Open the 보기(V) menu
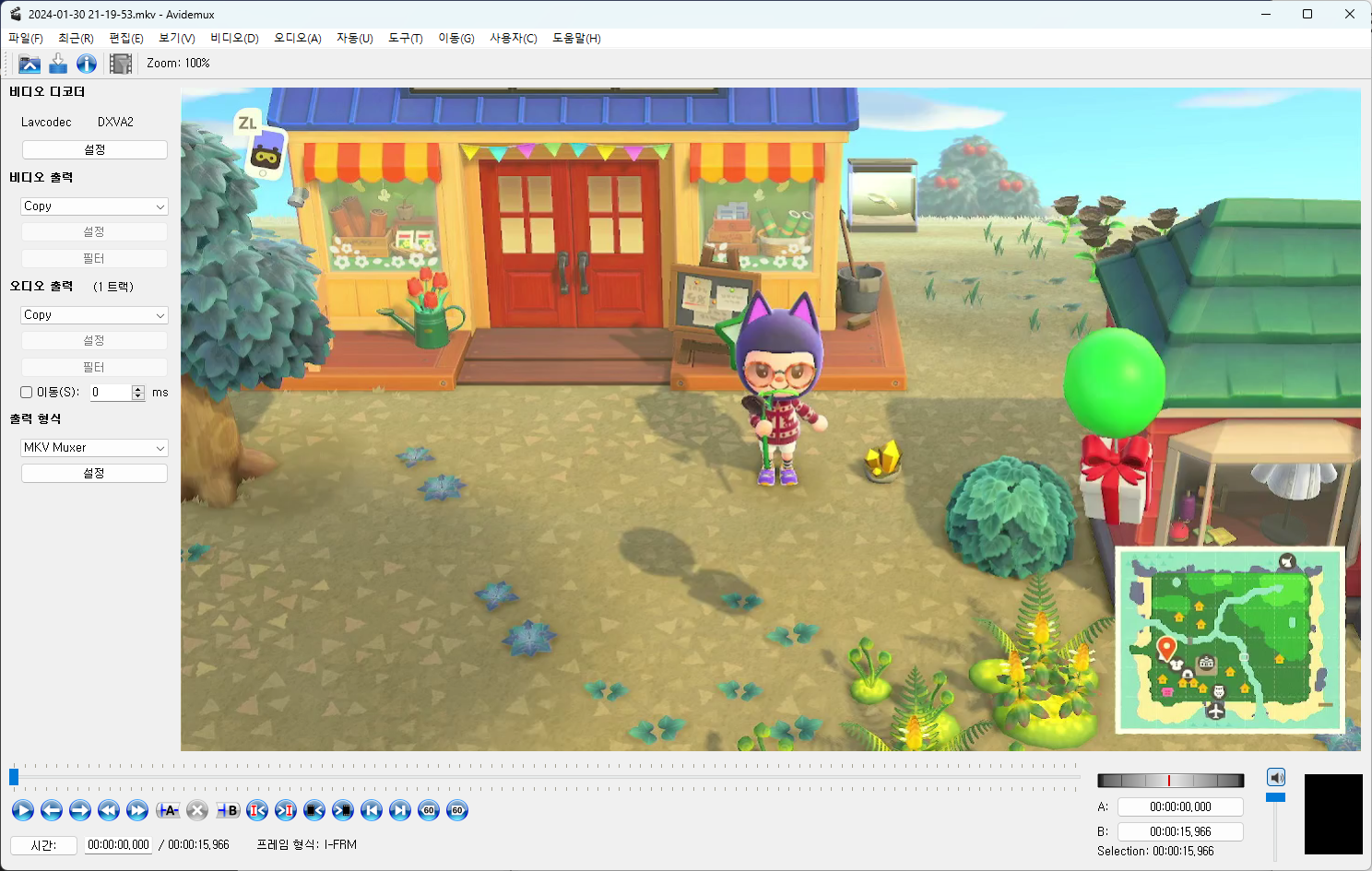Screen dimensions: 1372x871 177,38
